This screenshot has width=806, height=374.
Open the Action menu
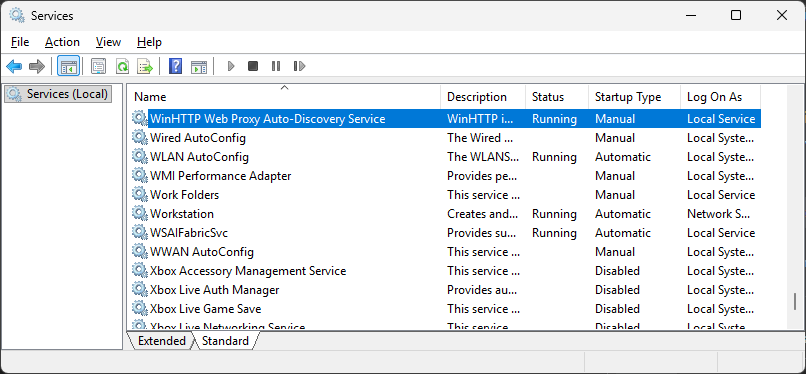point(62,42)
